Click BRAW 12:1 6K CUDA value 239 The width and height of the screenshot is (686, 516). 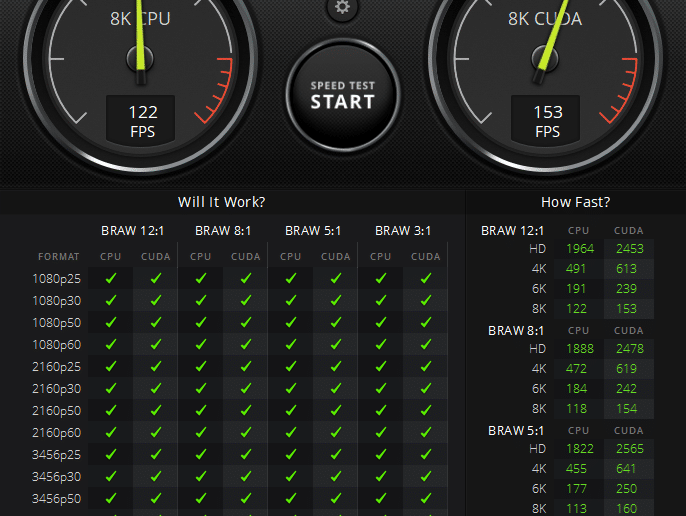626,289
